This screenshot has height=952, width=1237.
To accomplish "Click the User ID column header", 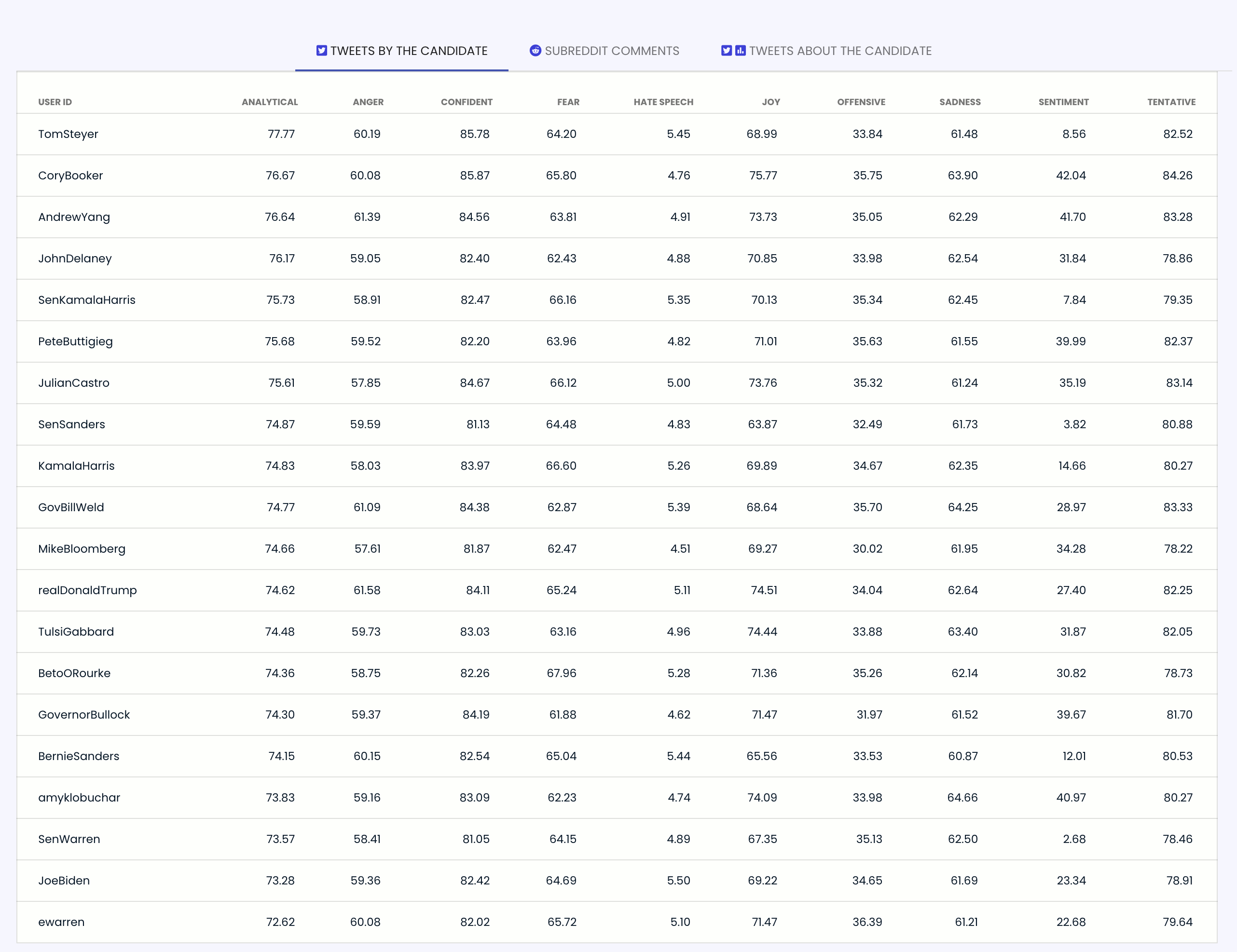I will tap(55, 102).
